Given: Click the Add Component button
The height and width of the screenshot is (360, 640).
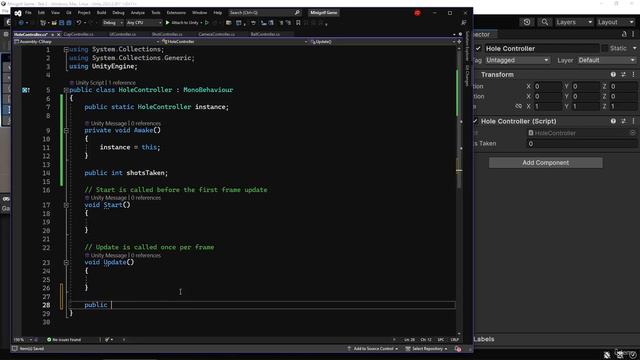Looking at the screenshot, I should point(545,163).
